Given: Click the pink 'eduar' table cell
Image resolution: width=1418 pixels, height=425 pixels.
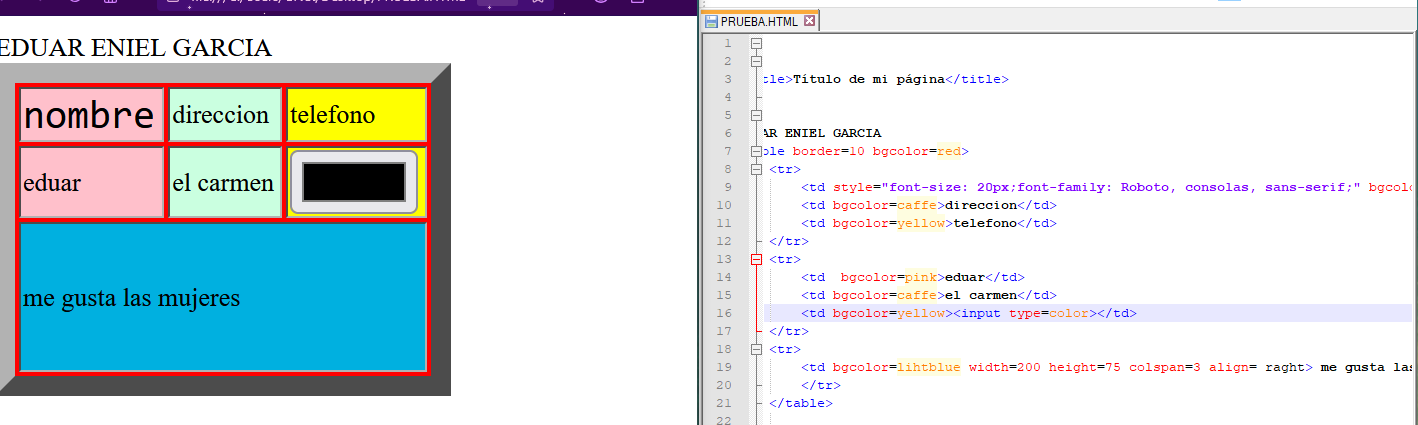Looking at the screenshot, I should [x=91, y=183].
